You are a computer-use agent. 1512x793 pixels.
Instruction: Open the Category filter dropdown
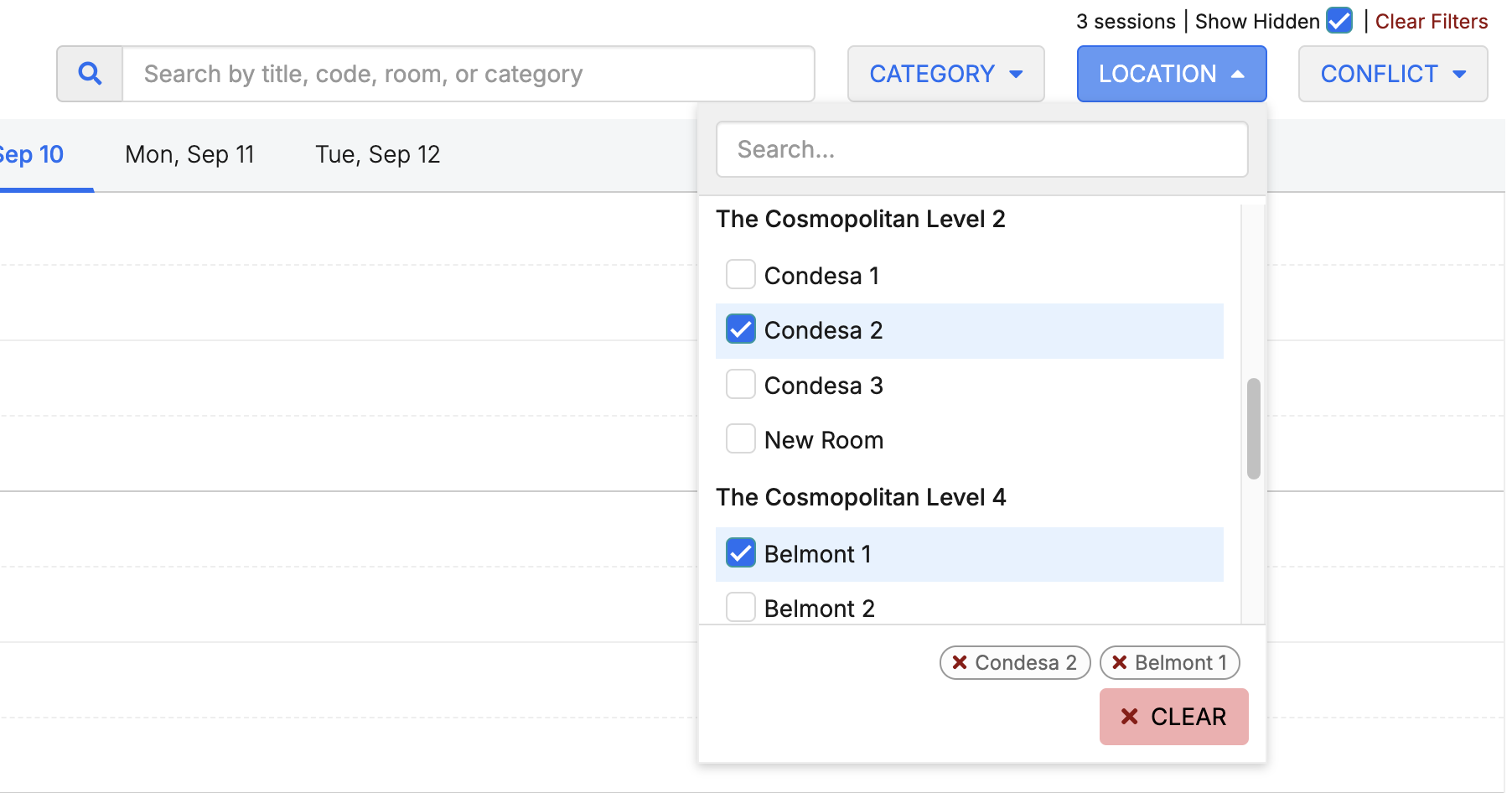(945, 74)
